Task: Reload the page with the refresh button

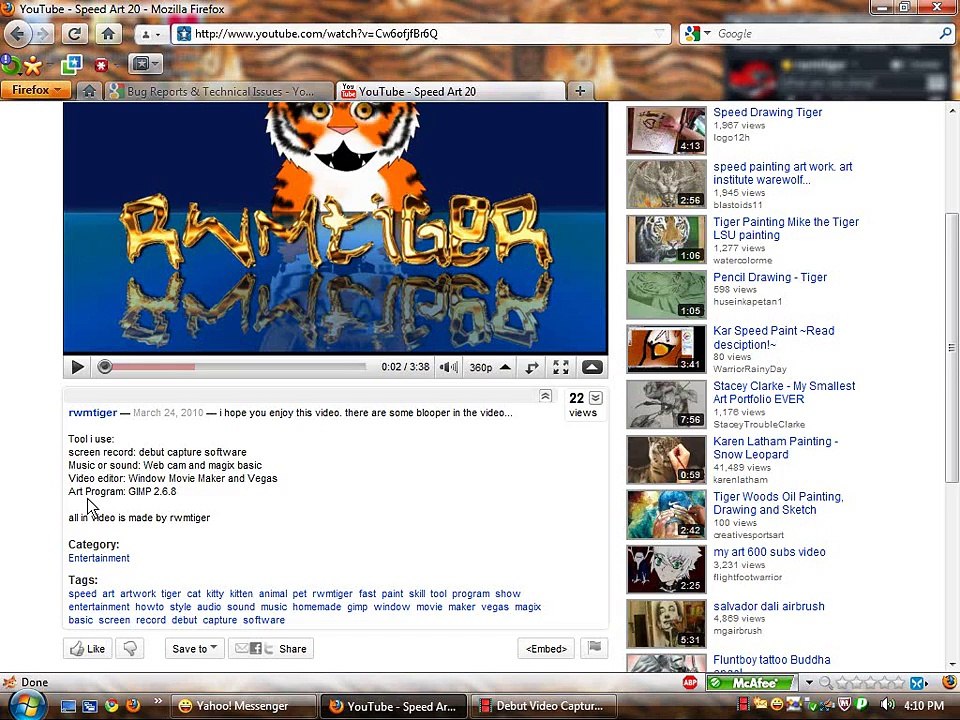Action: pyautogui.click(x=74, y=33)
